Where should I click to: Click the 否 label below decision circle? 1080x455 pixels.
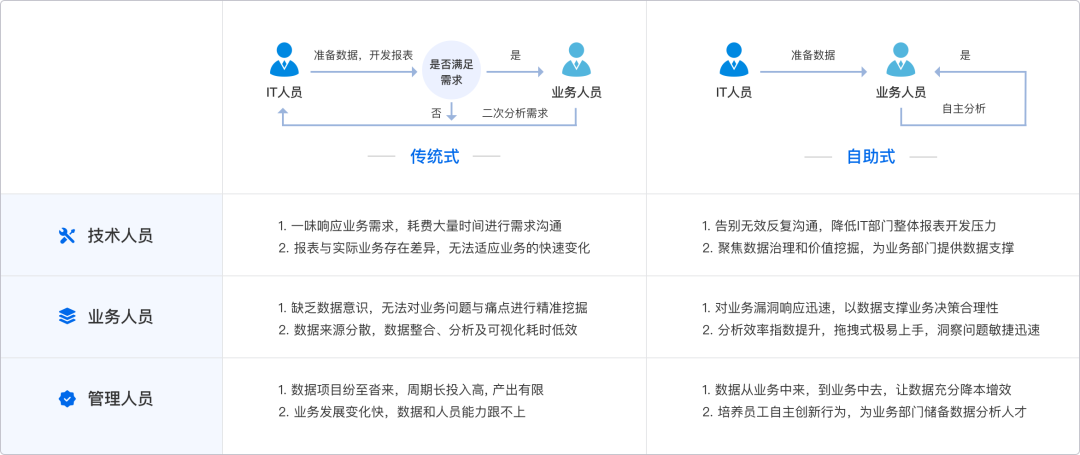coord(436,114)
